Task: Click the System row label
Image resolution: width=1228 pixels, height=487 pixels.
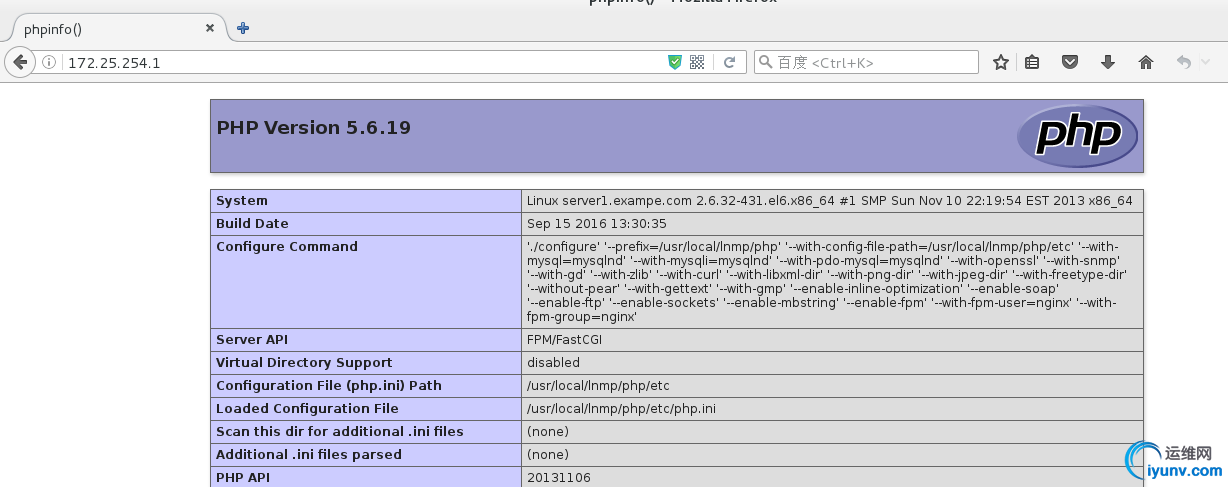Action: coord(242,201)
